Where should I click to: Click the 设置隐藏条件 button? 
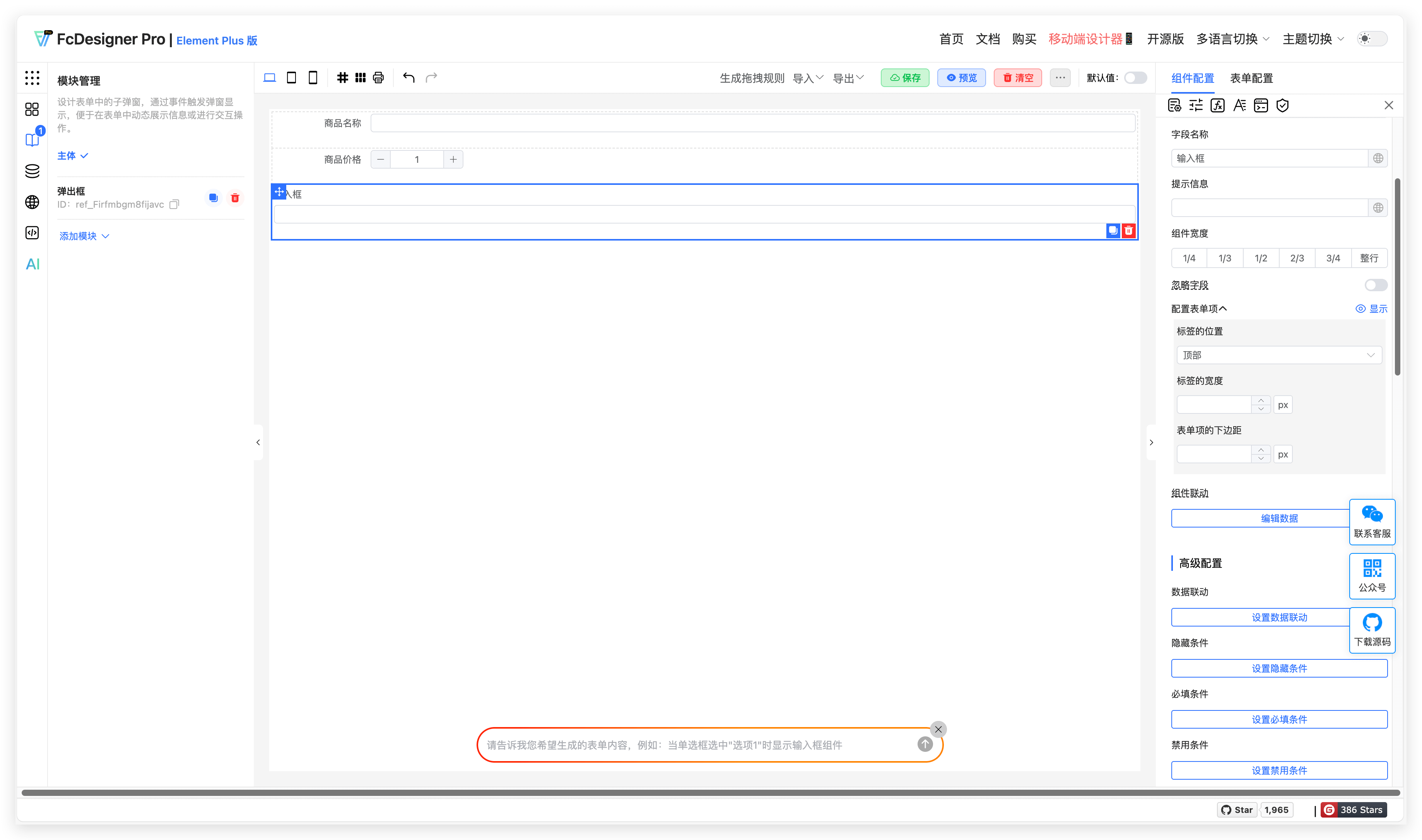1279,668
